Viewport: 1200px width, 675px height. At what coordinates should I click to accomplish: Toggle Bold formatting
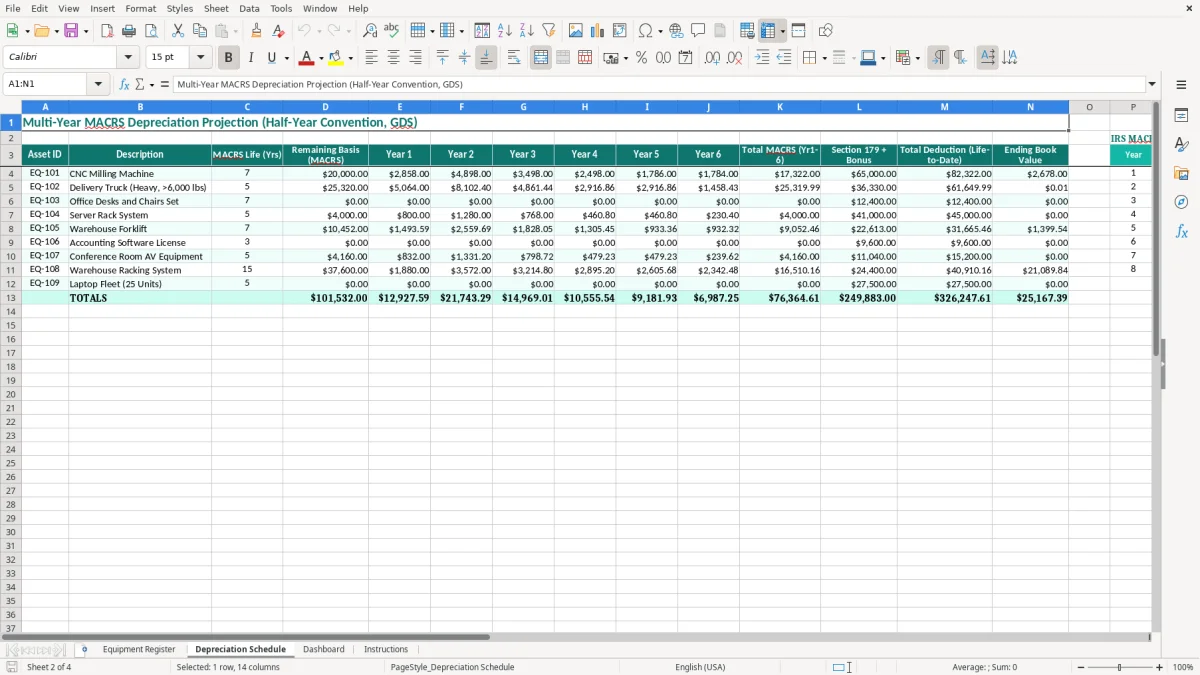[x=229, y=58]
